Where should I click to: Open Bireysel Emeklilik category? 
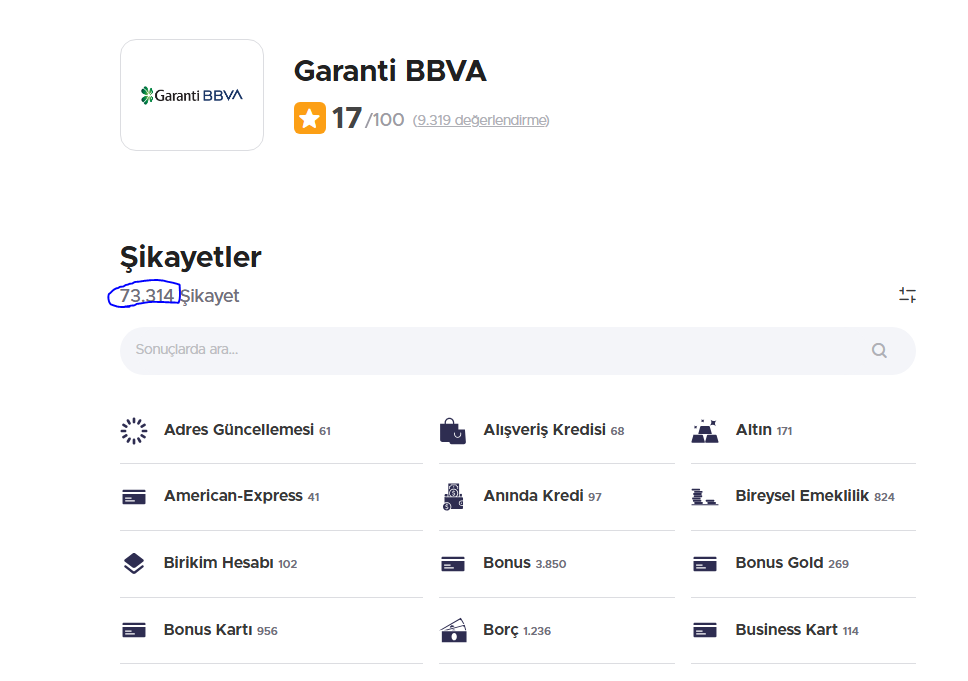(802, 496)
